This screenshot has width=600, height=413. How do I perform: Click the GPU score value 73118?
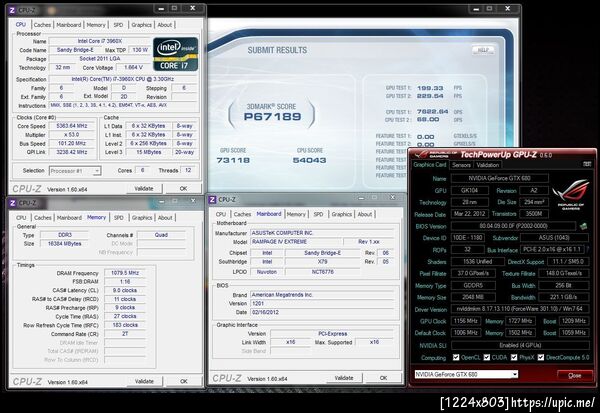[233, 160]
